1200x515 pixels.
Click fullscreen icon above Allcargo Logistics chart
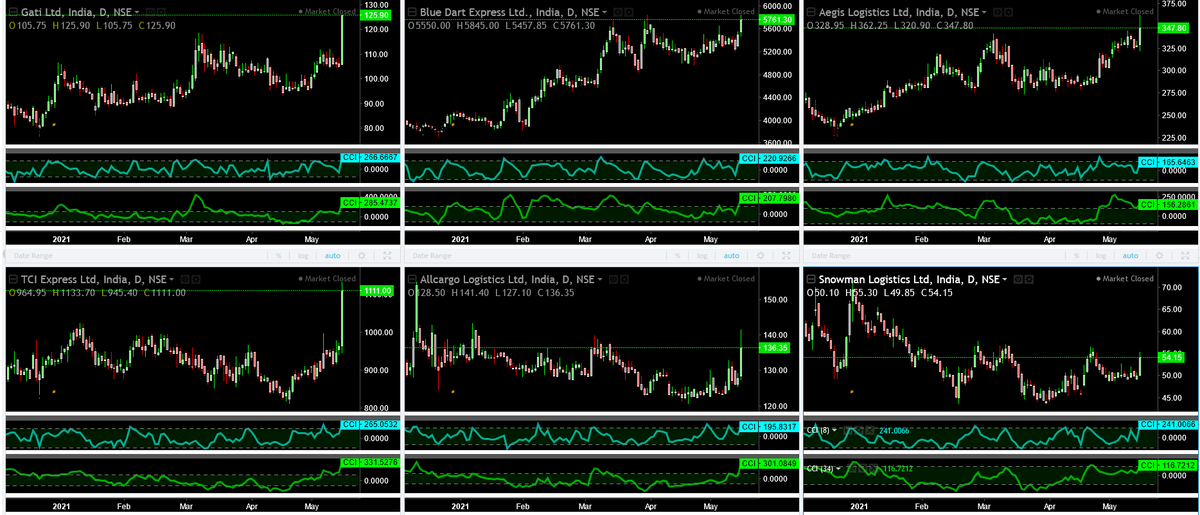point(786,256)
